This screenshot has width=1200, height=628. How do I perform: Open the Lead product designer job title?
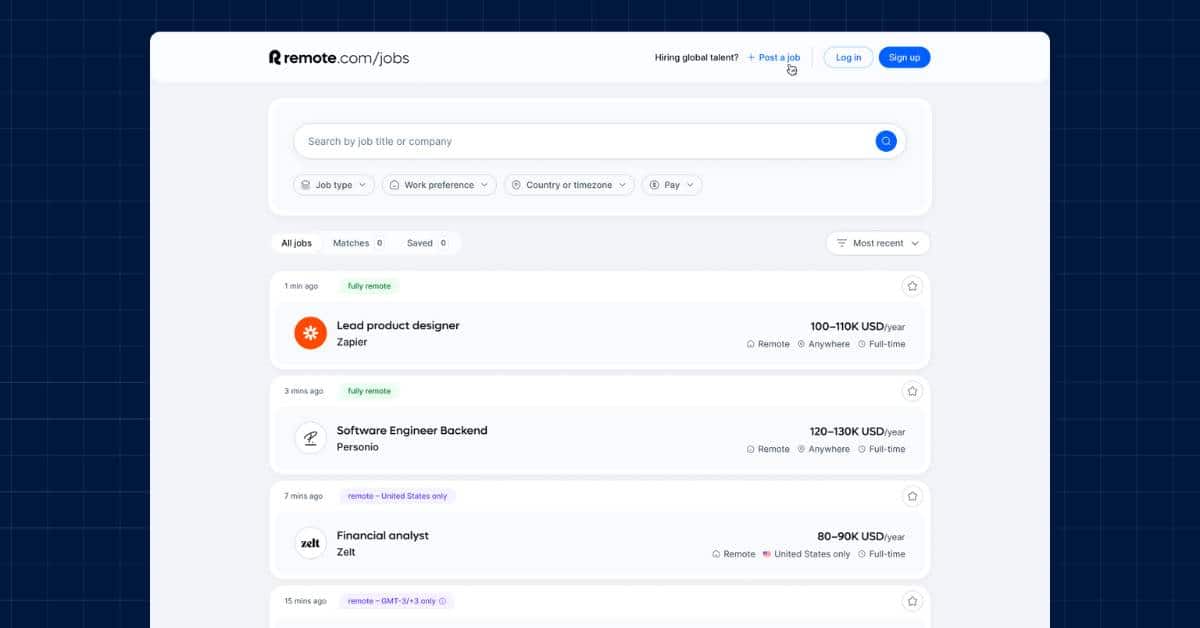tap(398, 326)
